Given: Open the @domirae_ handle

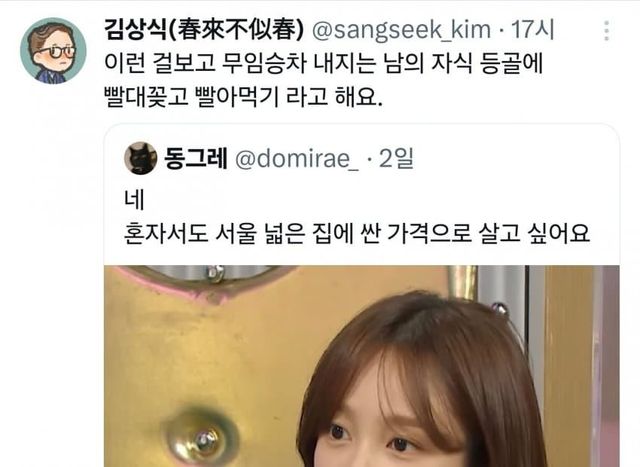Looking at the screenshot, I should click(x=297, y=159).
